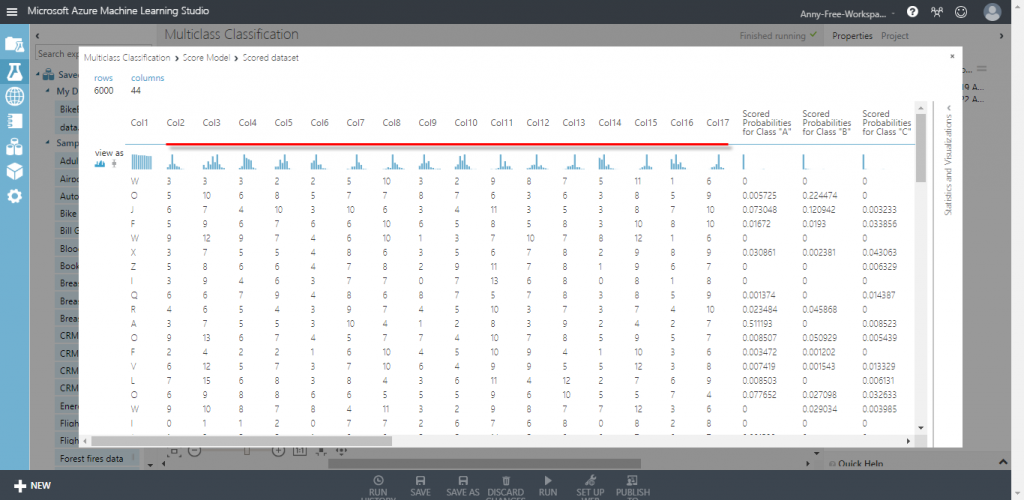The image size is (1024, 500).
Task: Click the canvas zoom to actual size 1:1 icon
Action: point(300,450)
